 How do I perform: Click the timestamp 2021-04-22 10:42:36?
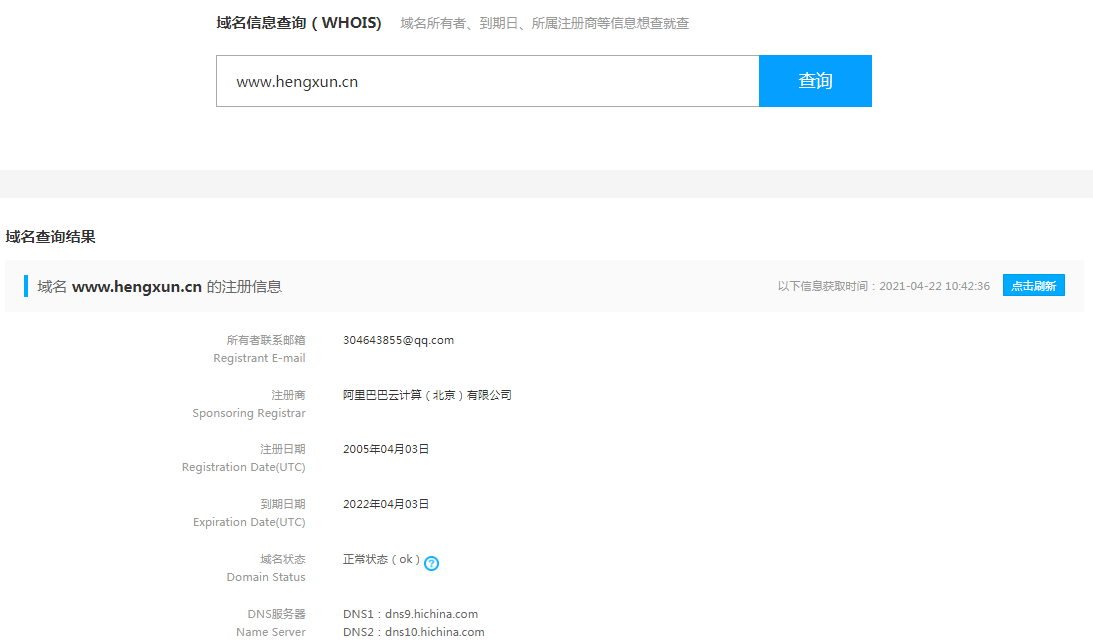[x=935, y=285]
